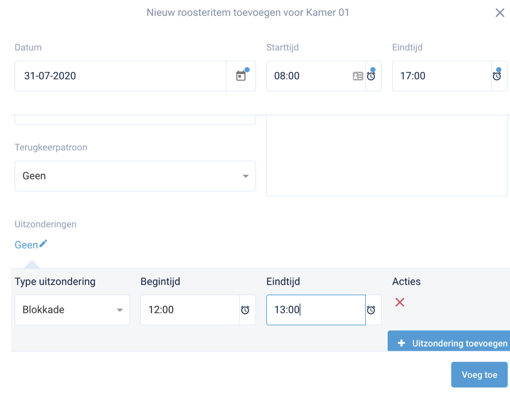Expand the Terugkeerpatroon dropdown
This screenshot has width=510, height=396.
pos(135,176)
